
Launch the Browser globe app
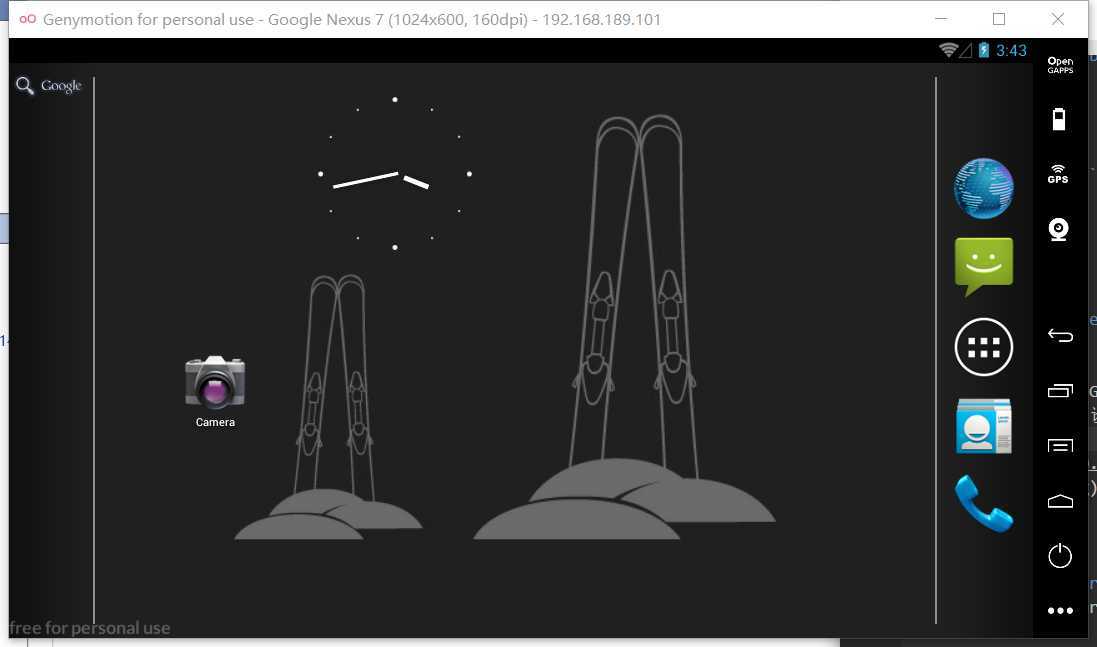pyautogui.click(x=984, y=188)
